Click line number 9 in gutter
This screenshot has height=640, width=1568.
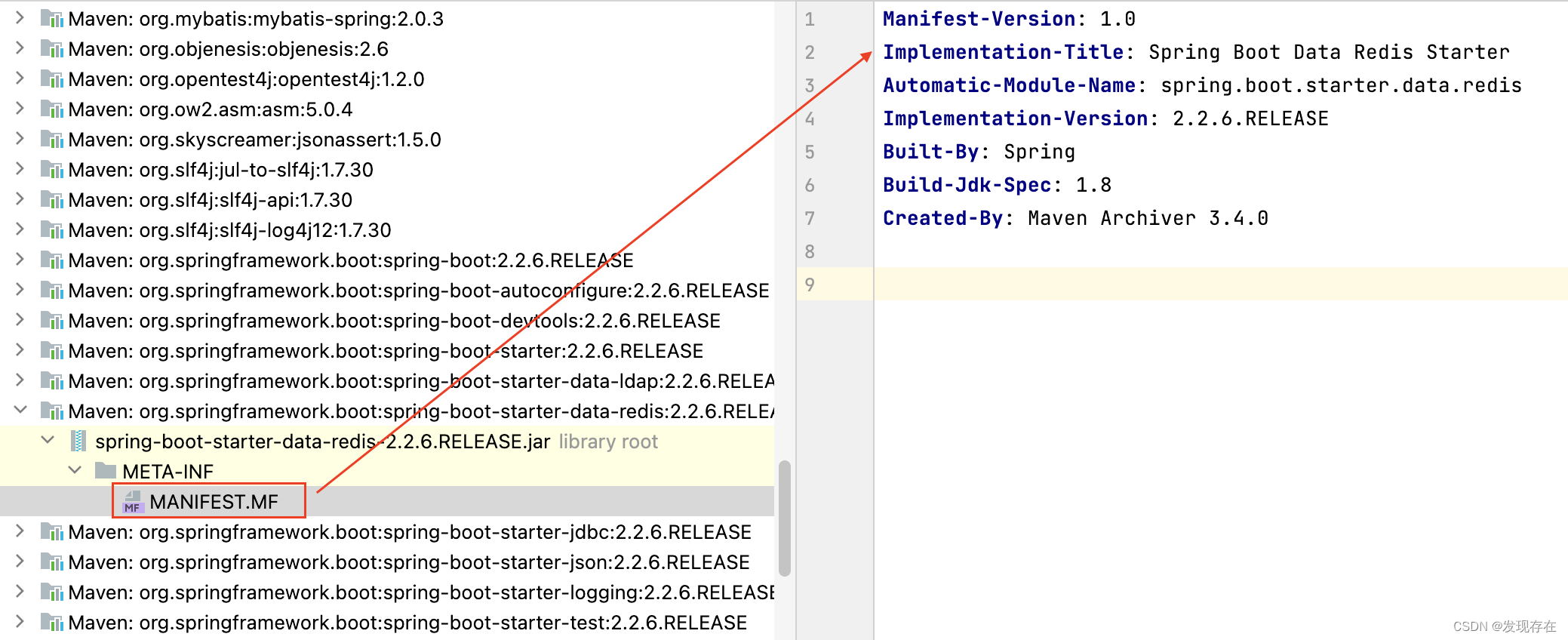810,285
